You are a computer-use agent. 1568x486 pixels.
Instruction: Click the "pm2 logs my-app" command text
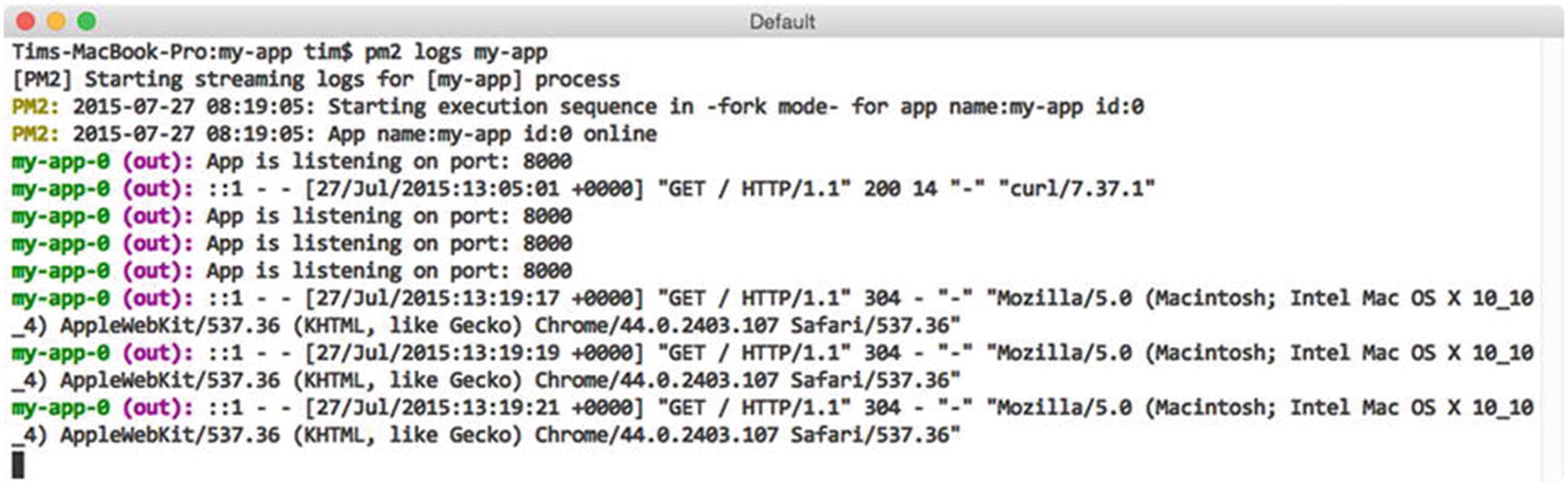click(455, 52)
